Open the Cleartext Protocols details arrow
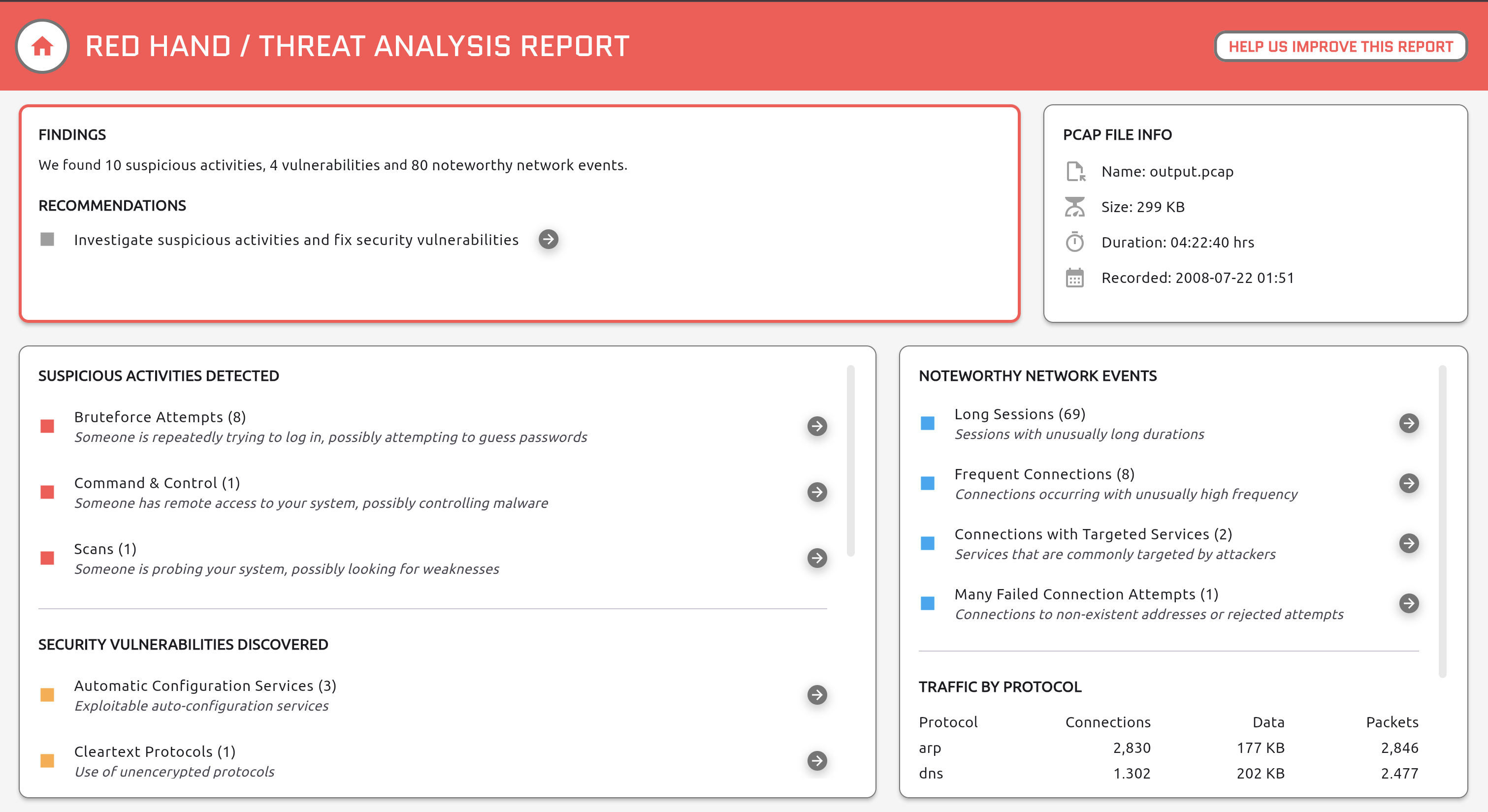The height and width of the screenshot is (812, 1488). [x=817, y=761]
